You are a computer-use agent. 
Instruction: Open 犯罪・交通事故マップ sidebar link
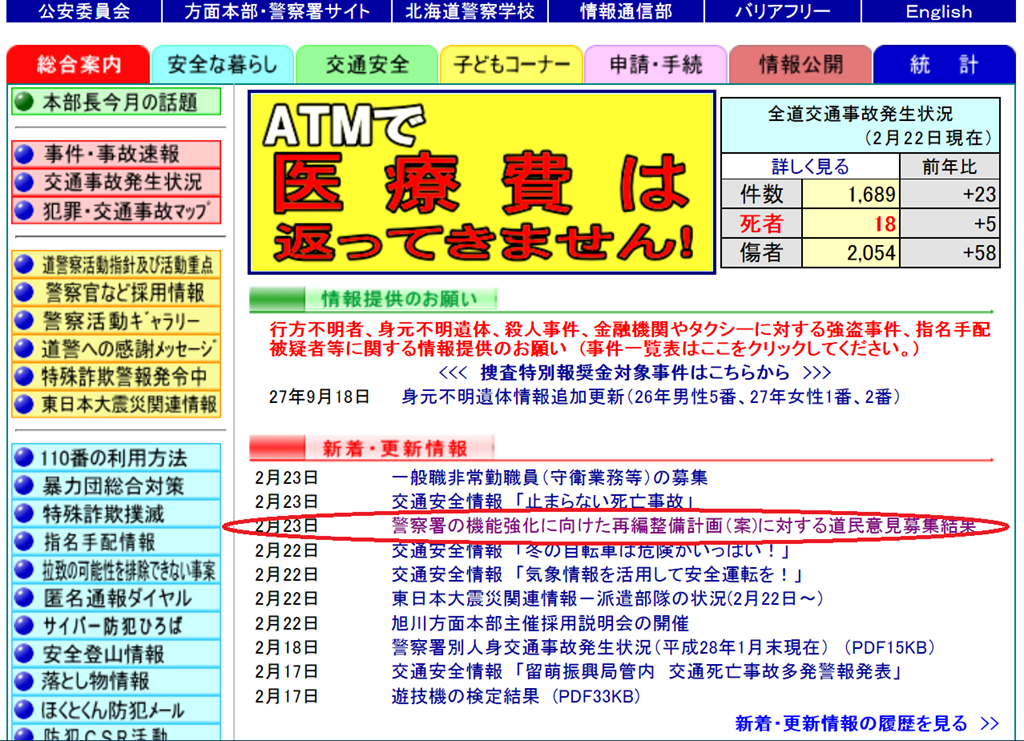coord(116,211)
